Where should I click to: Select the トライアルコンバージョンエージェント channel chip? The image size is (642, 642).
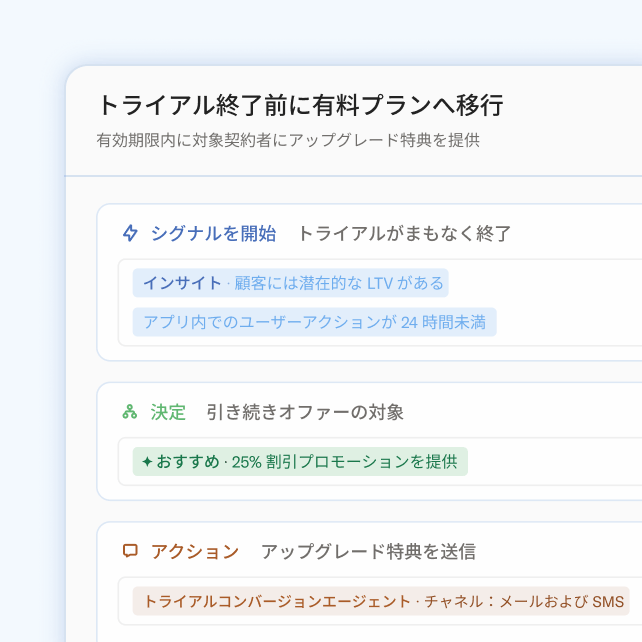click(381, 601)
